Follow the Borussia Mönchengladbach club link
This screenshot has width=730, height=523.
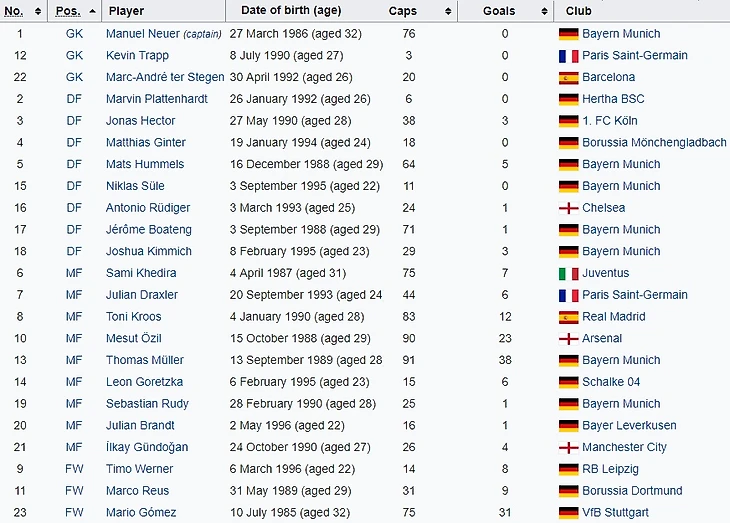[654, 143]
